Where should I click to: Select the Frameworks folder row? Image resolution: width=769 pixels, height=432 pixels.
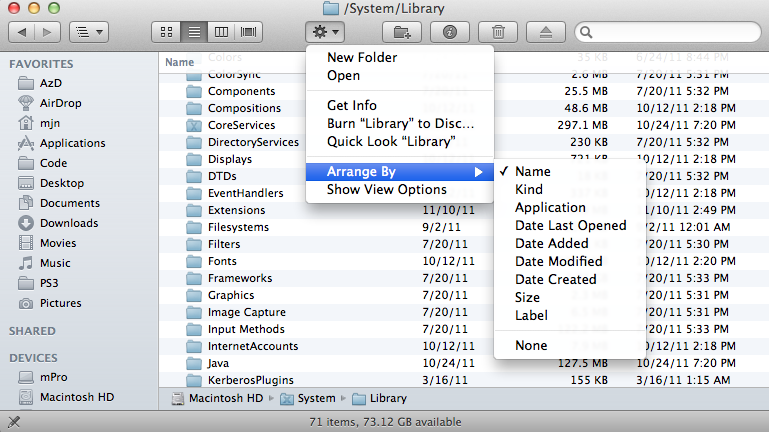click(x=463, y=278)
